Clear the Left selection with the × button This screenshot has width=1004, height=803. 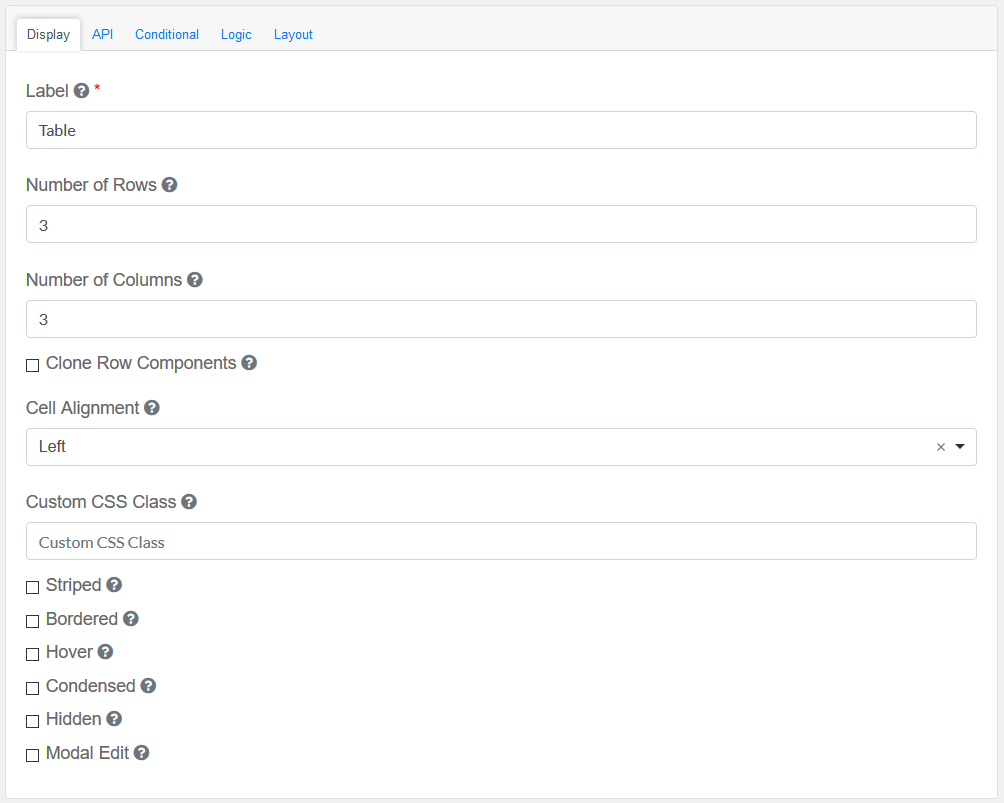tap(940, 447)
